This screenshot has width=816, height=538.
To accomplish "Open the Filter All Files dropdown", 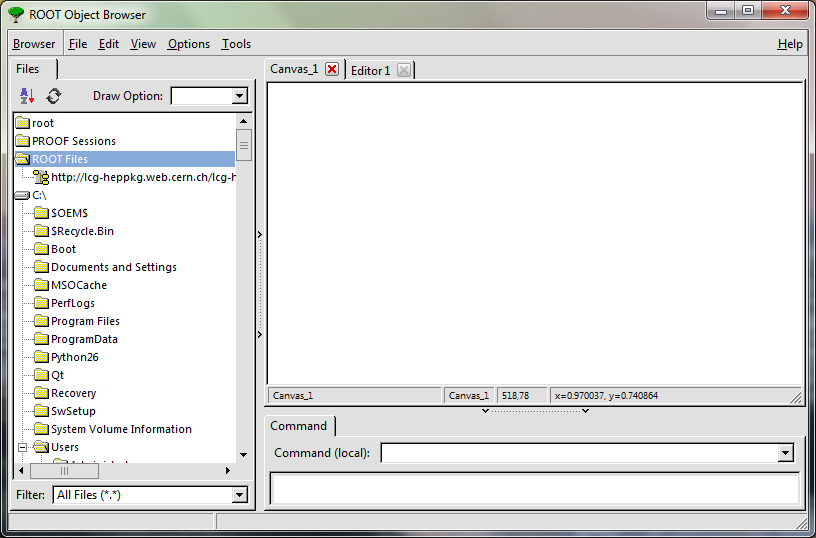I will tap(239, 495).
